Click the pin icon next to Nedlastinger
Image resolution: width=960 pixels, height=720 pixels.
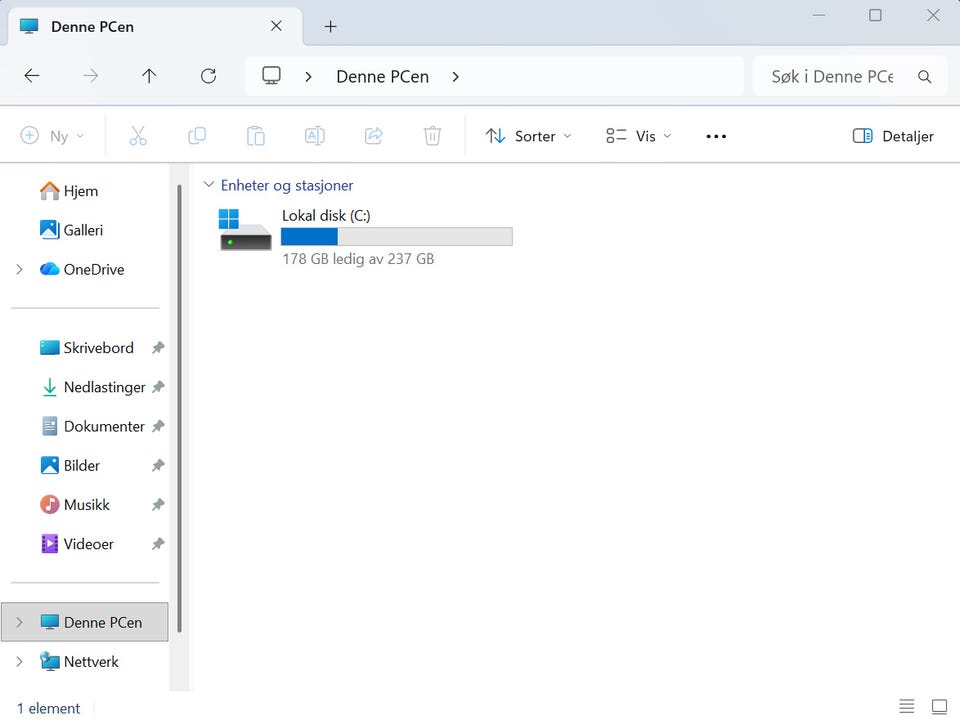click(x=158, y=387)
